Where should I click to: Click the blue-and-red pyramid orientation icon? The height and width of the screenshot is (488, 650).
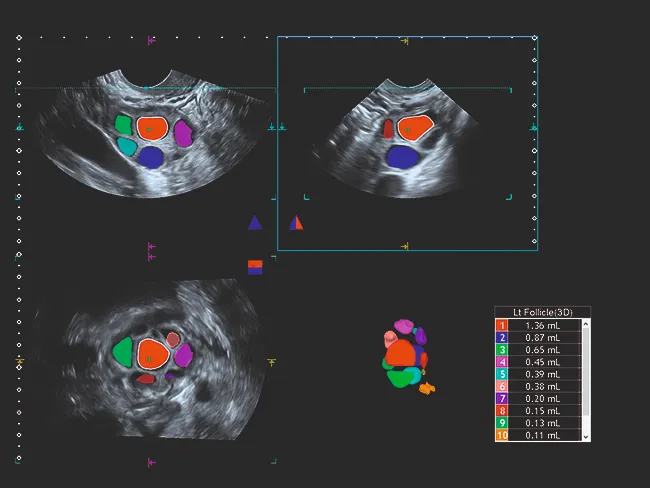pyautogui.click(x=295, y=223)
